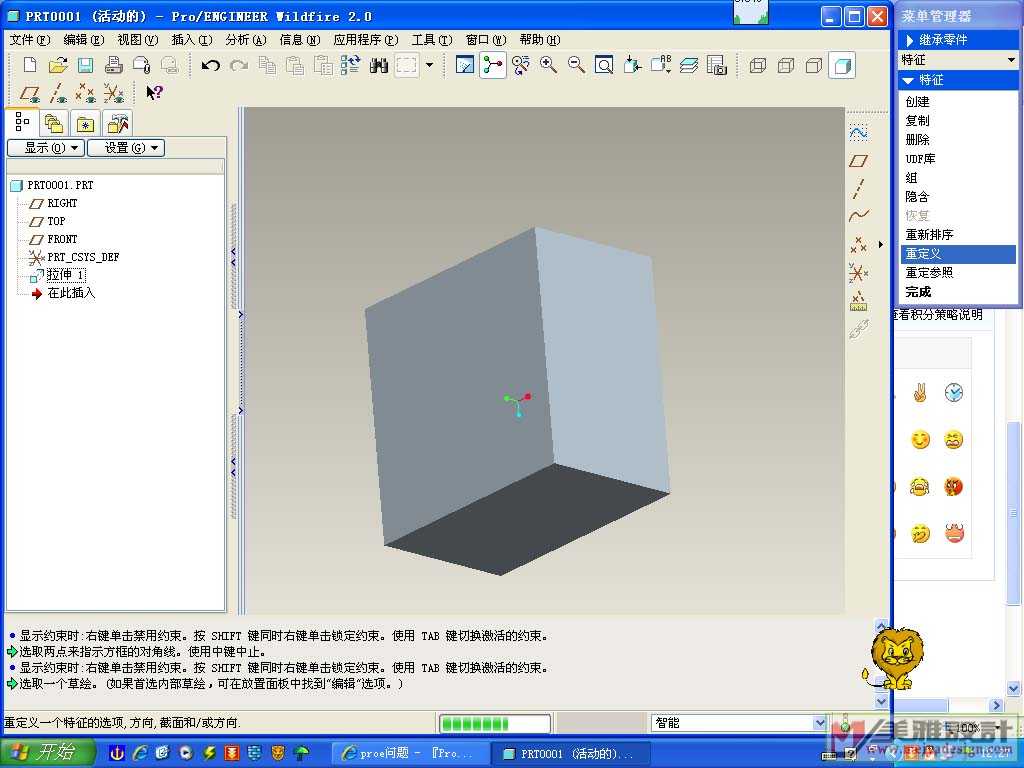Save the part with the floppy disk icon
The width and height of the screenshot is (1024, 768).
(86, 66)
